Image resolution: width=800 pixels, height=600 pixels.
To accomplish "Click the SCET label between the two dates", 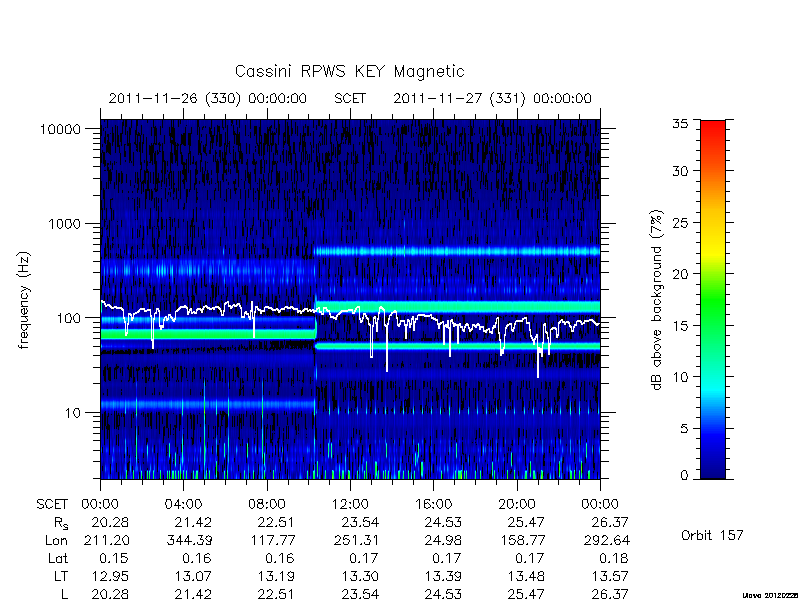I will [x=350, y=98].
